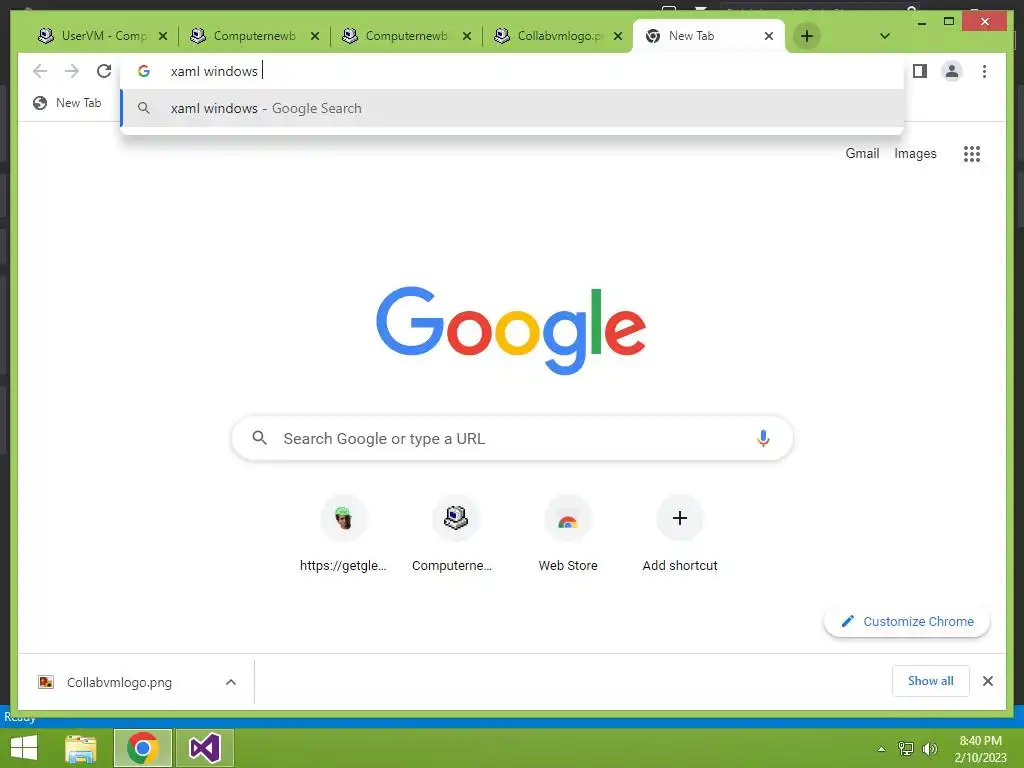
Task: Click the magnifier icon in the Google search box
Action: pos(259,438)
